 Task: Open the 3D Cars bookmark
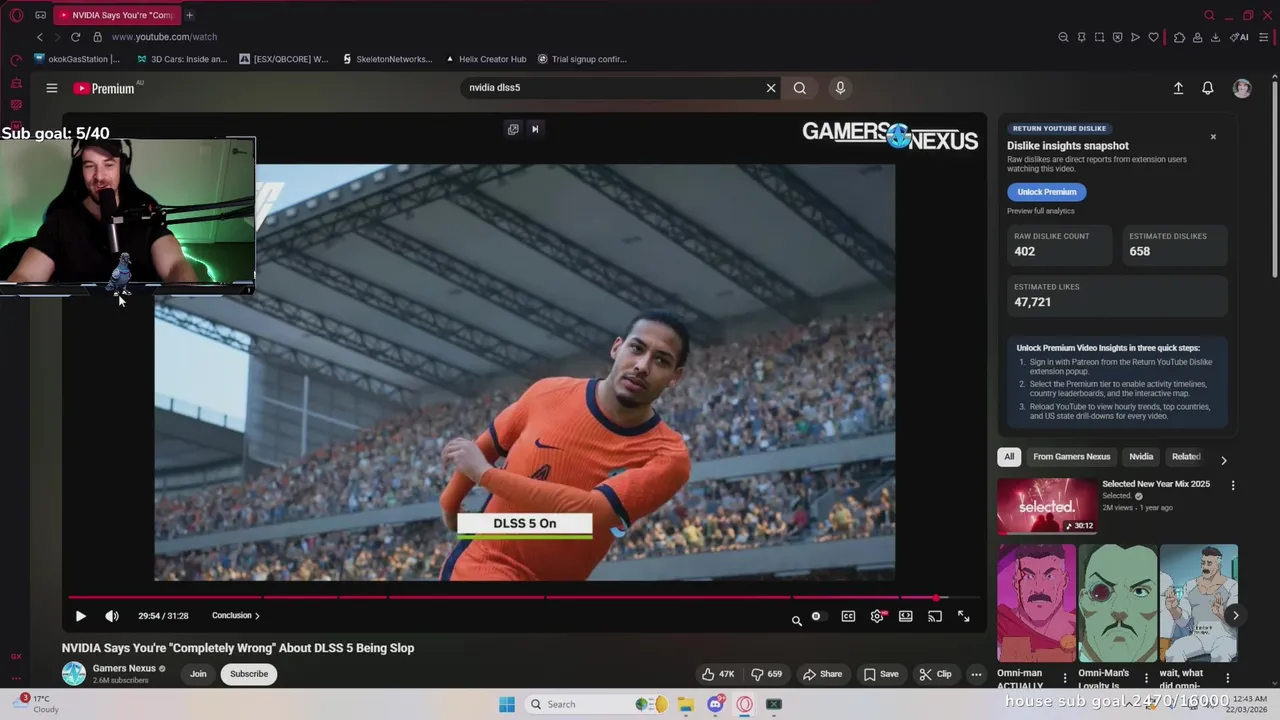coord(182,59)
